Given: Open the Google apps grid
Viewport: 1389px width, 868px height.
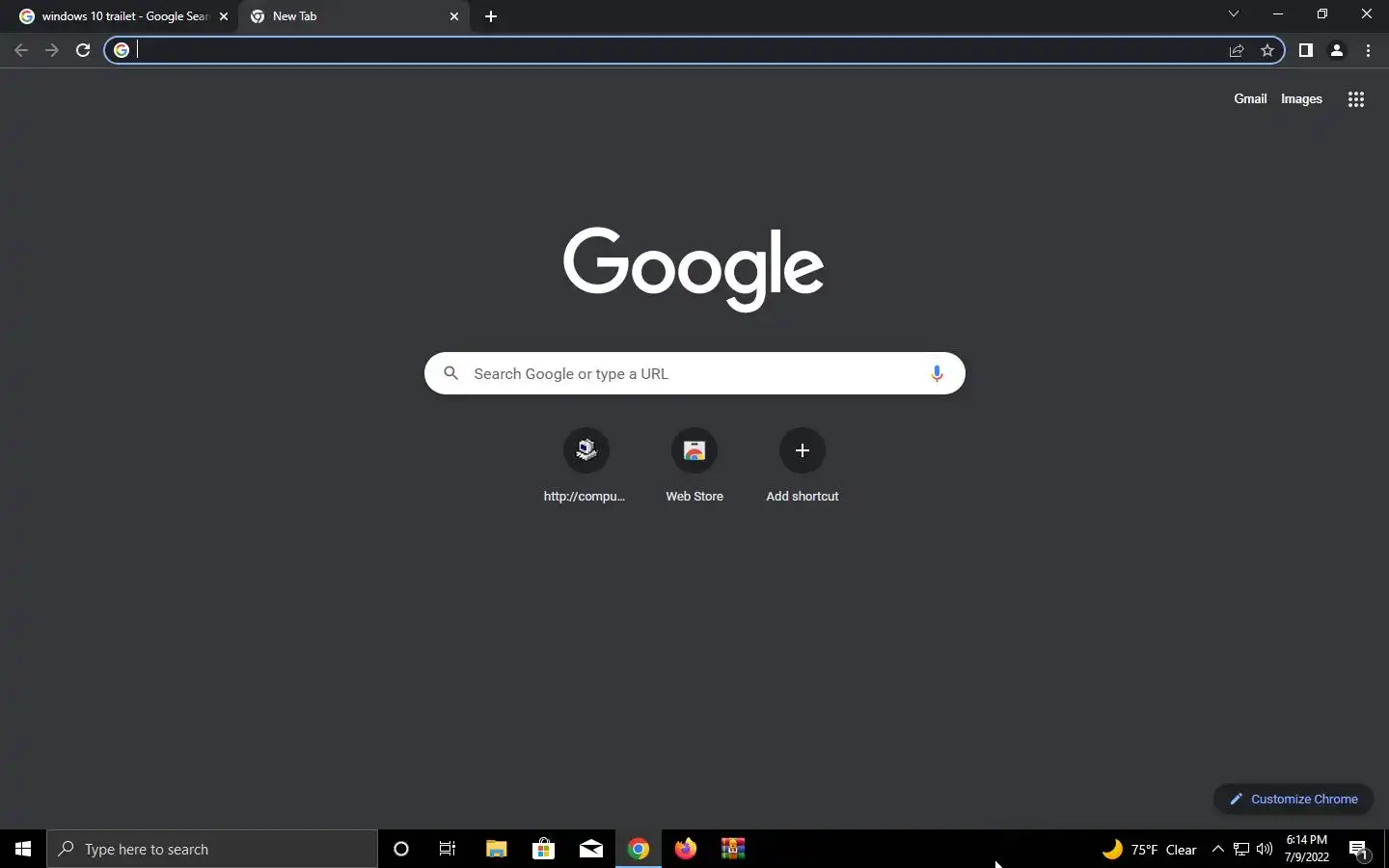Looking at the screenshot, I should (x=1355, y=99).
